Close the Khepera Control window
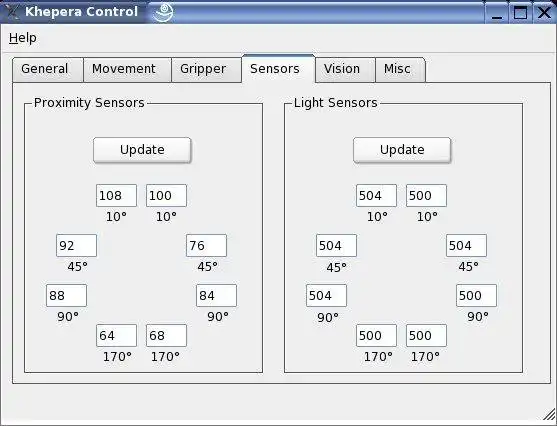 pyautogui.click(x=544, y=13)
